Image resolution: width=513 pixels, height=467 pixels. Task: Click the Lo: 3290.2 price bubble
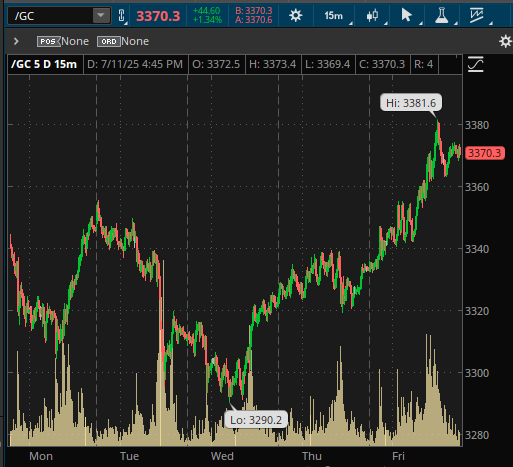256,420
